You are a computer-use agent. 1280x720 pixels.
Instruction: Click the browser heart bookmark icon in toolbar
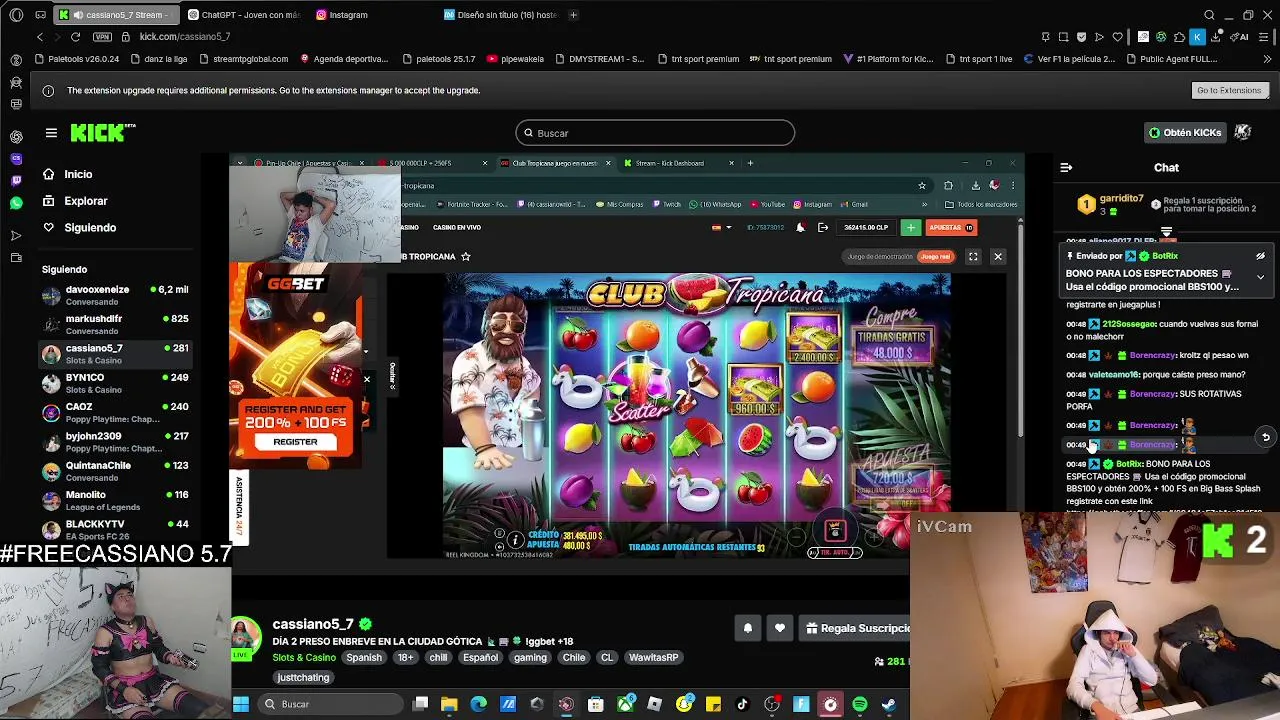[1117, 37]
